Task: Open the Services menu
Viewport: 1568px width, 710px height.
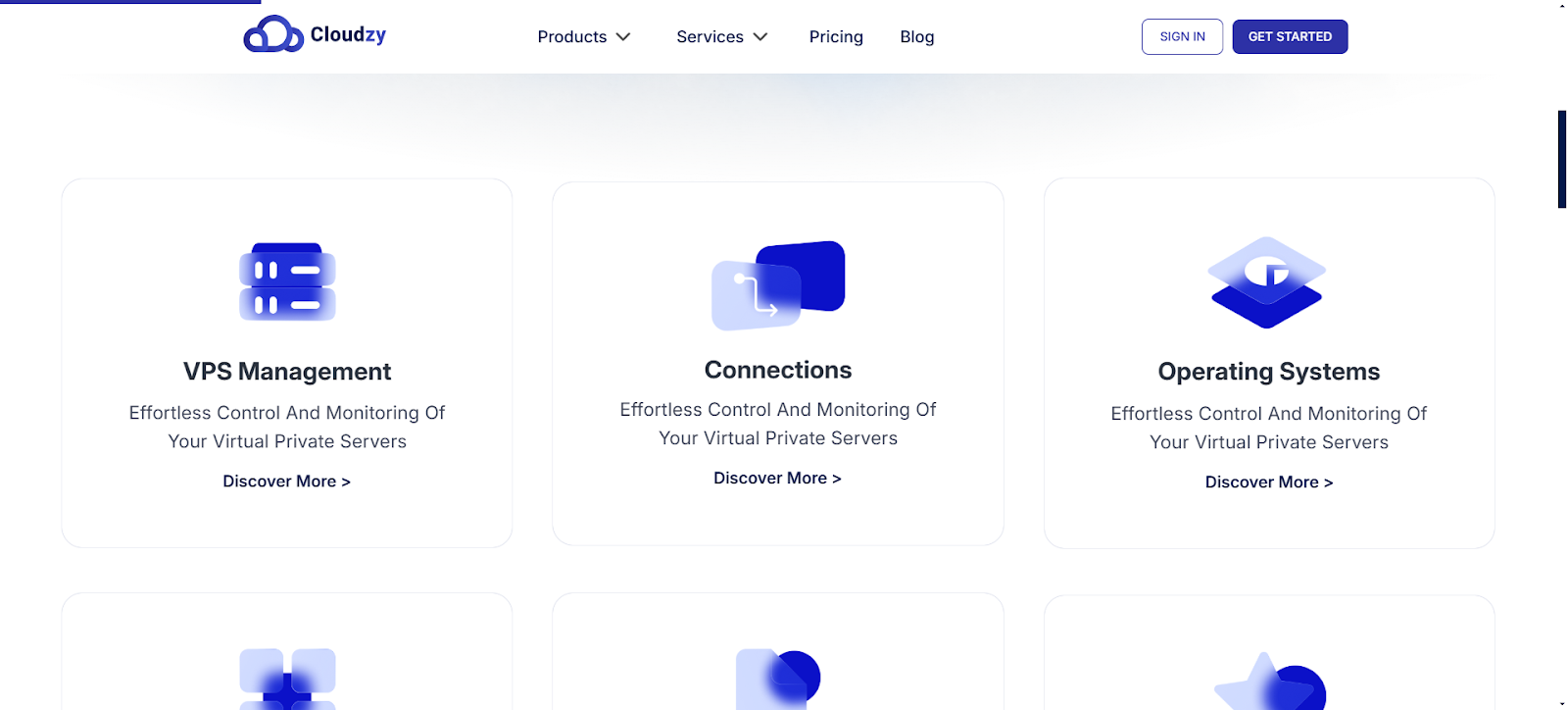Action: (710, 37)
